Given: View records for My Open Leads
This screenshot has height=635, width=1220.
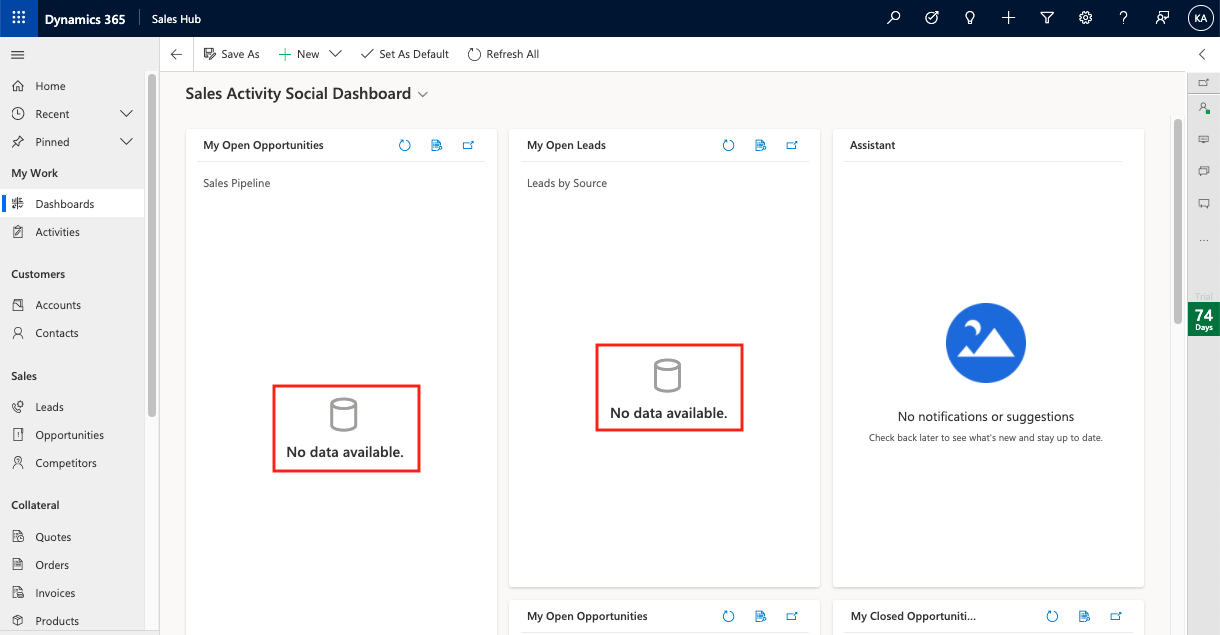Looking at the screenshot, I should pos(760,145).
